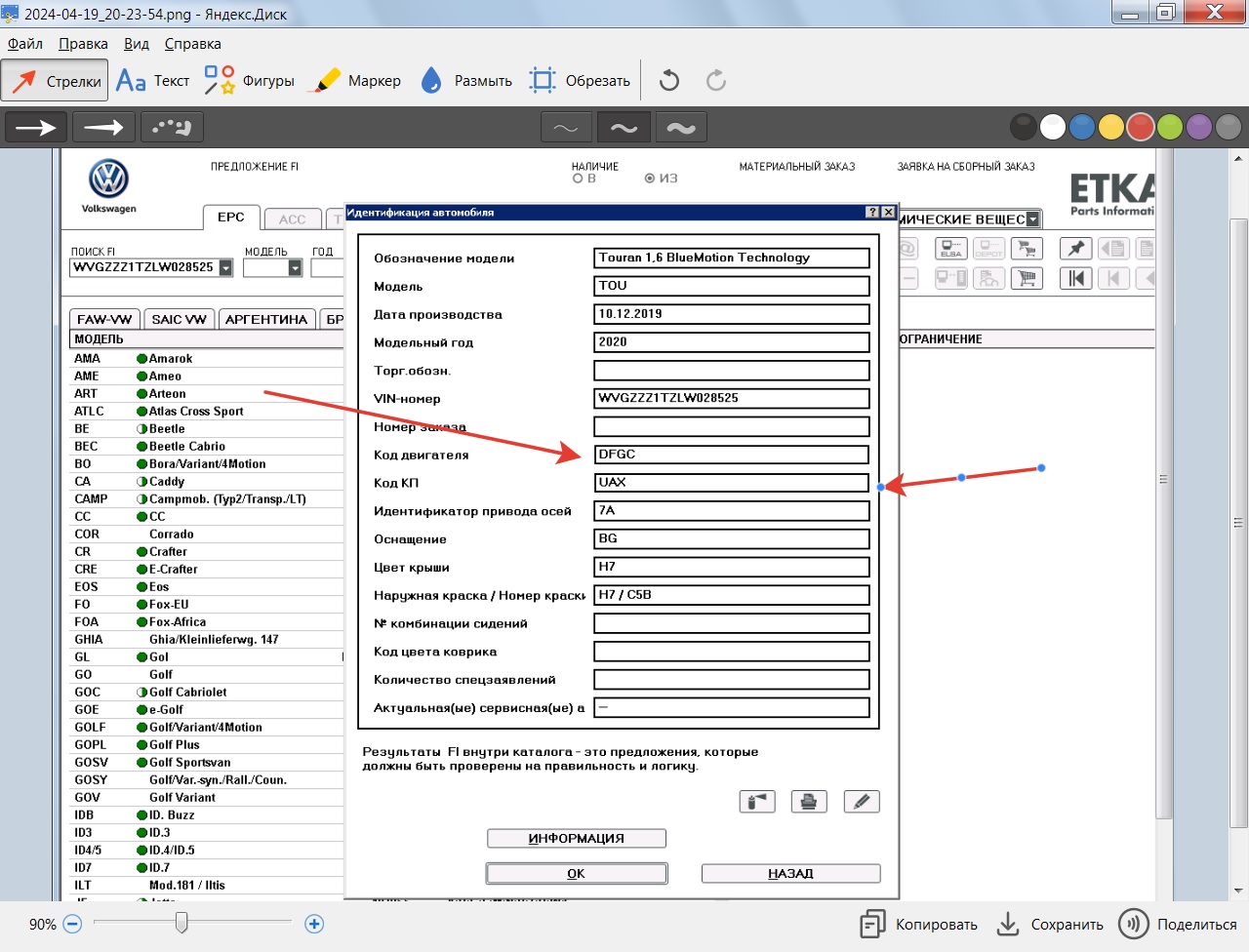Click Копировать to copy the image
1249x952 pixels.
tap(918, 925)
